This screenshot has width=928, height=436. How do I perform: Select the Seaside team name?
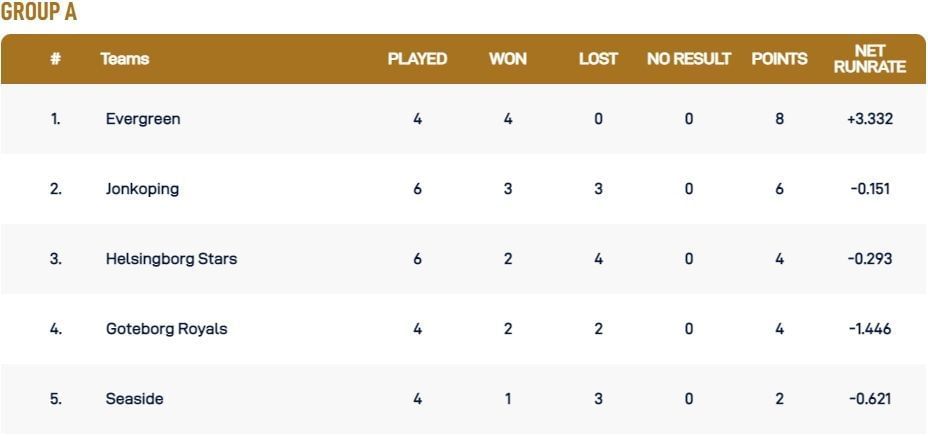point(134,399)
